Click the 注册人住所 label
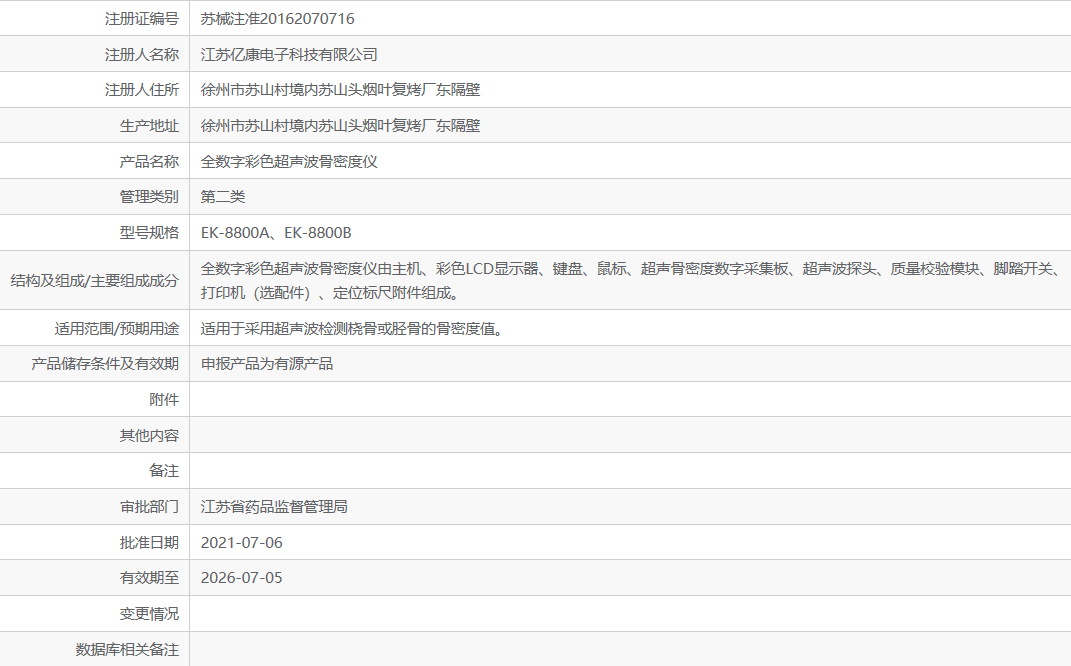The height and width of the screenshot is (666, 1071). click(141, 89)
